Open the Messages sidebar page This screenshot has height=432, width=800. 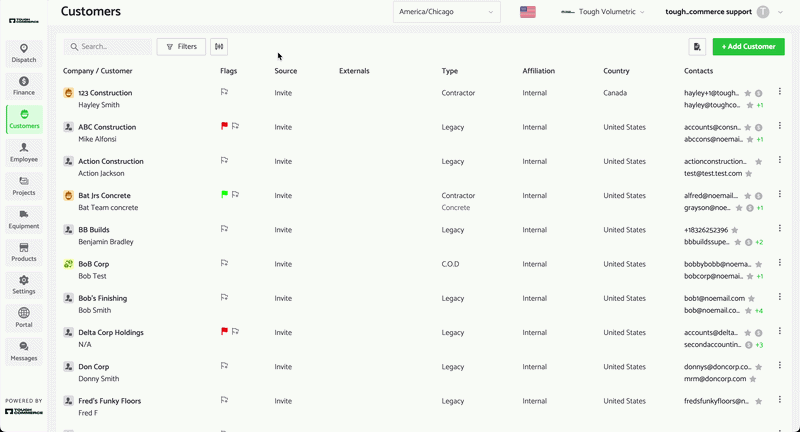[24, 351]
